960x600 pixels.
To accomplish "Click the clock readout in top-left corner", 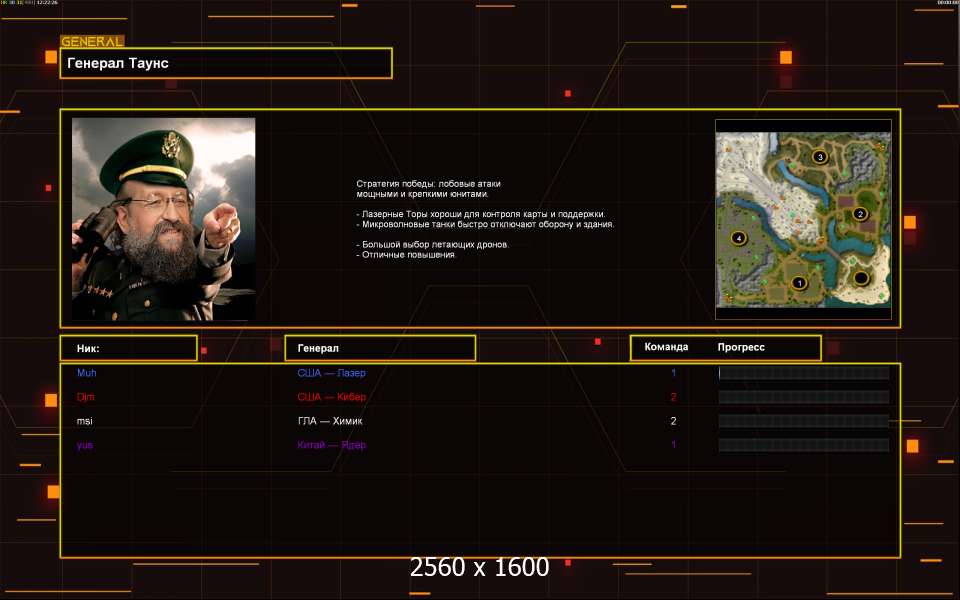I will pyautogui.click(x=46, y=3).
